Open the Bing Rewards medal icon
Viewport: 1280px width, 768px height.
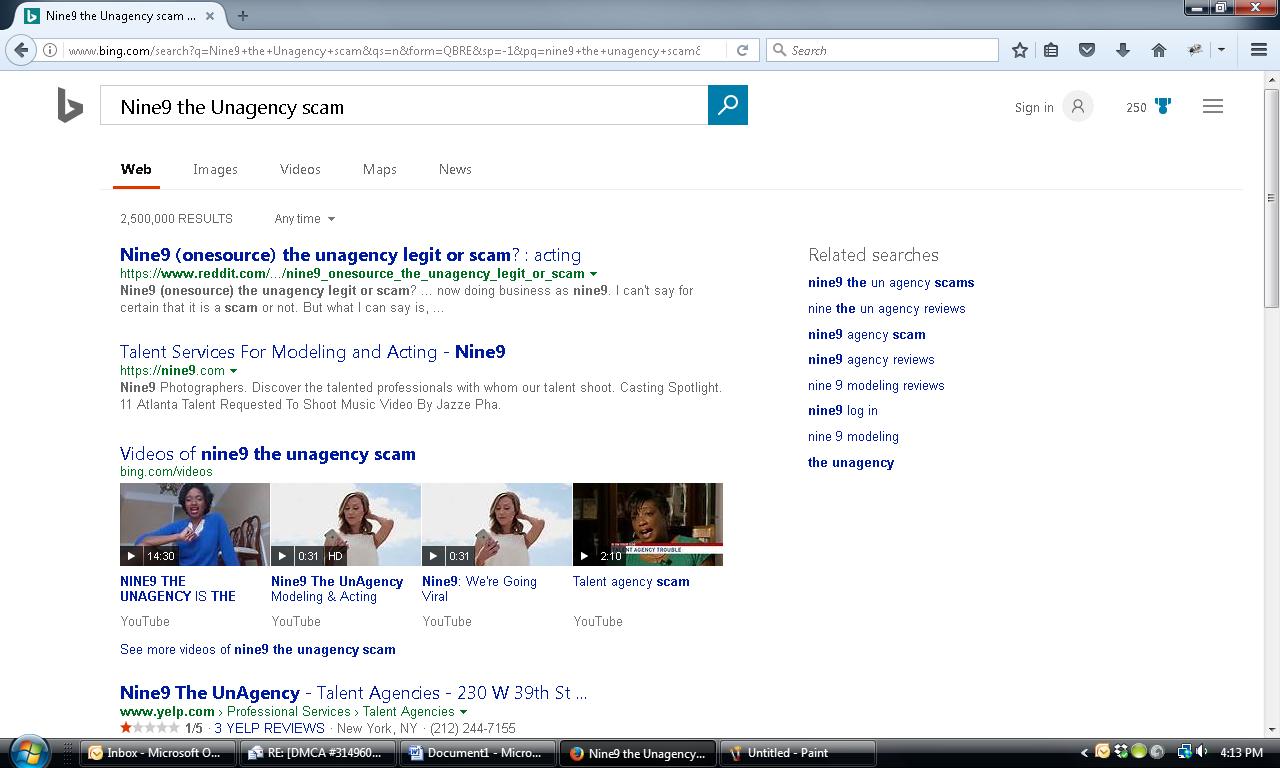[x=1162, y=106]
